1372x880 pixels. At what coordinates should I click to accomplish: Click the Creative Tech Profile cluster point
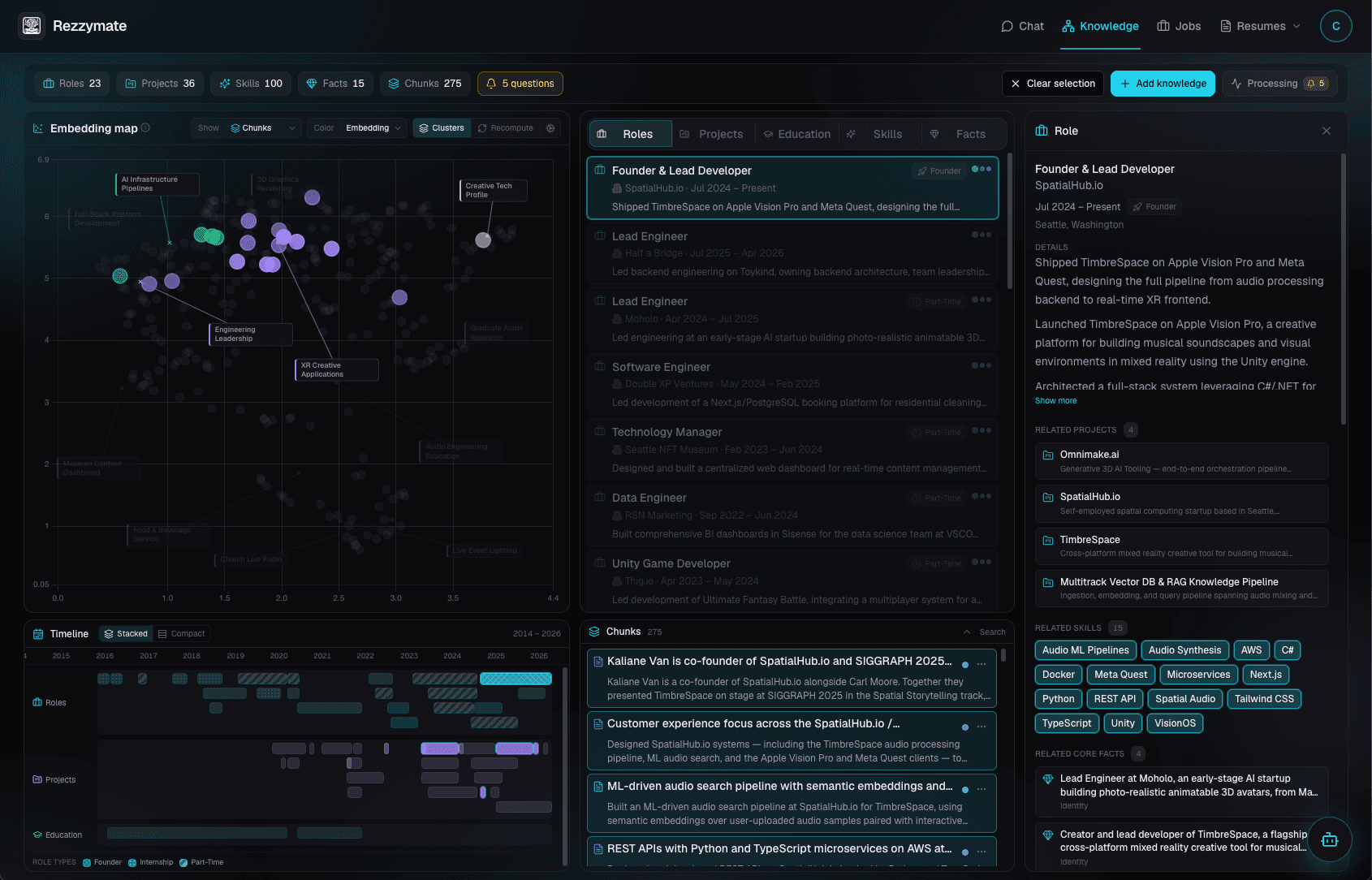click(x=483, y=240)
